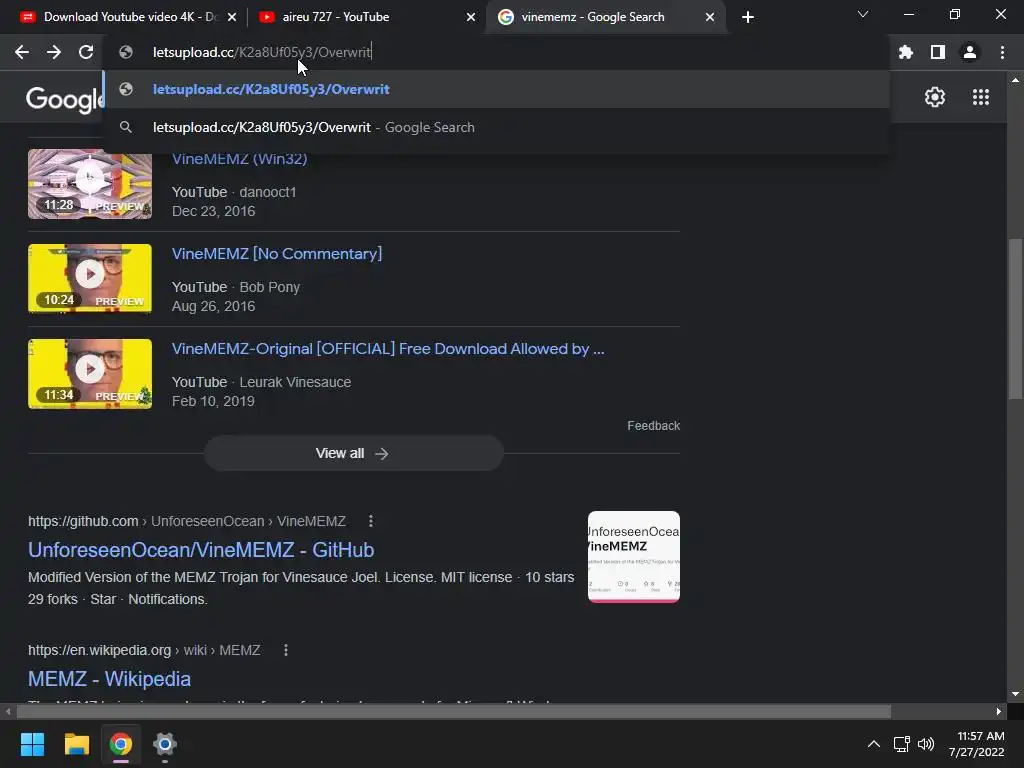This screenshot has width=1024, height=768.
Task: Select letsupload.cc URL autocomplete suggestion
Action: click(x=496, y=89)
